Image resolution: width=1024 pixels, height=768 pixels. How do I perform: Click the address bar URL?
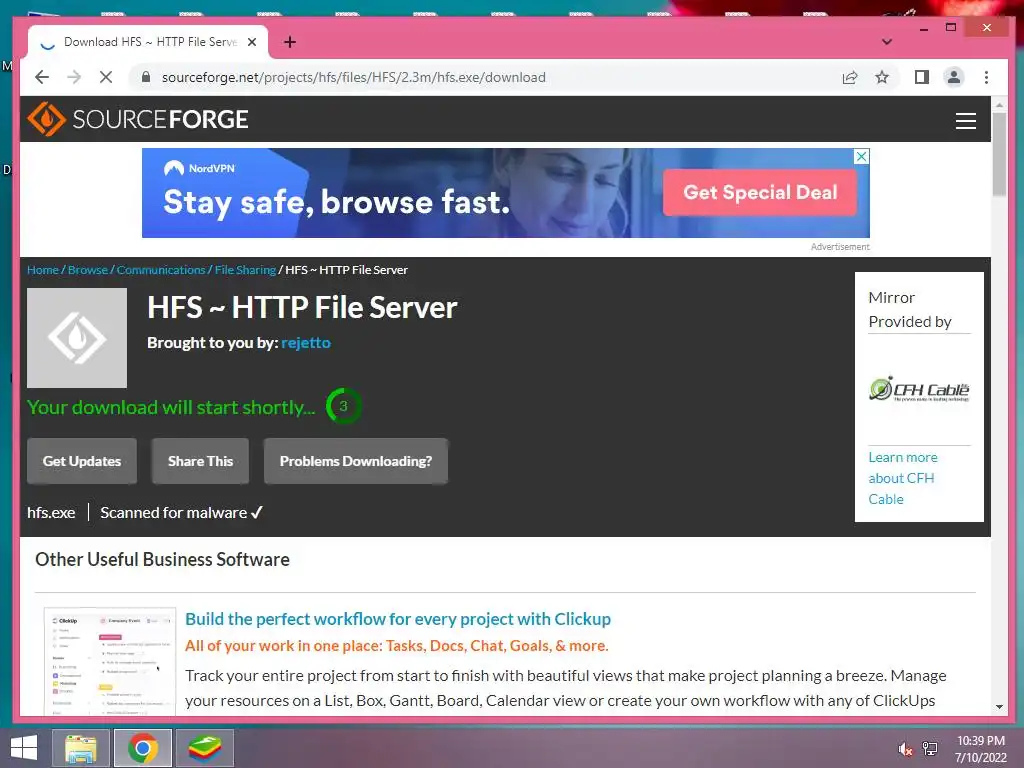tap(353, 77)
